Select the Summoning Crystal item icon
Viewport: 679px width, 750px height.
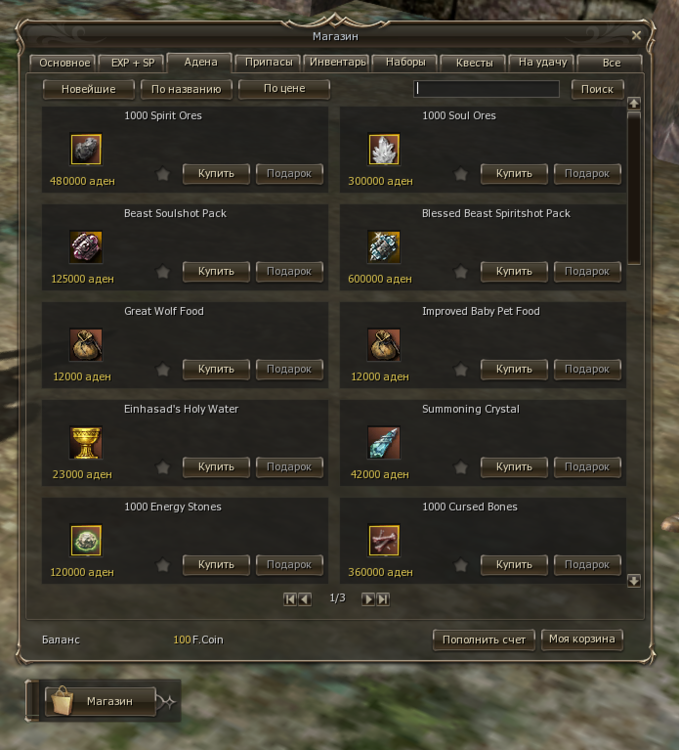(384, 442)
